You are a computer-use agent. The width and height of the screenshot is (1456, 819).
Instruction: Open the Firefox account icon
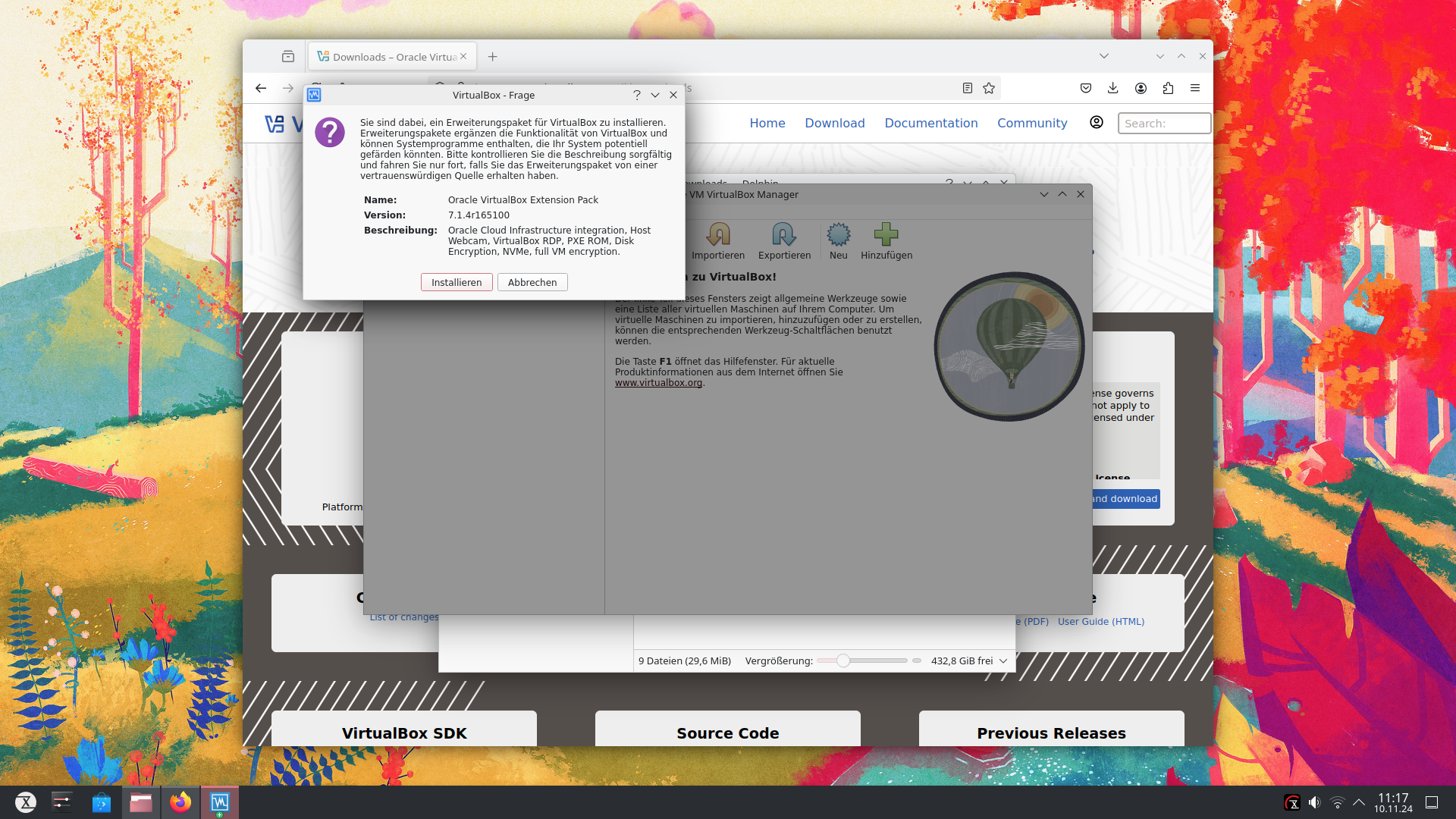(1141, 88)
